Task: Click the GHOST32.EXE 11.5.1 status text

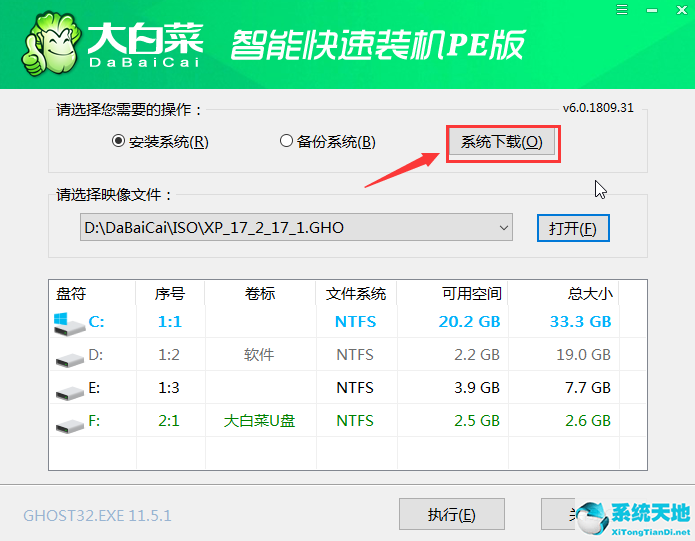Action: click(x=97, y=516)
